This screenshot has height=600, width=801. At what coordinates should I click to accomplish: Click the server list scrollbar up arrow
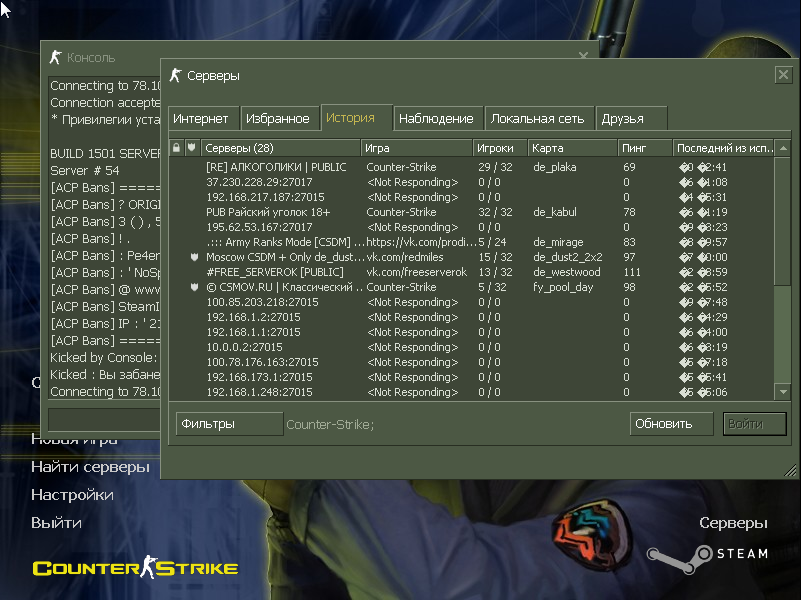pyautogui.click(x=783, y=149)
